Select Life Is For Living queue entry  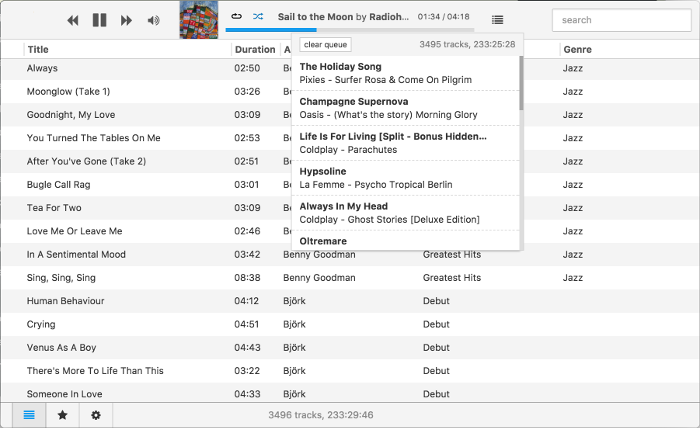tap(405, 143)
